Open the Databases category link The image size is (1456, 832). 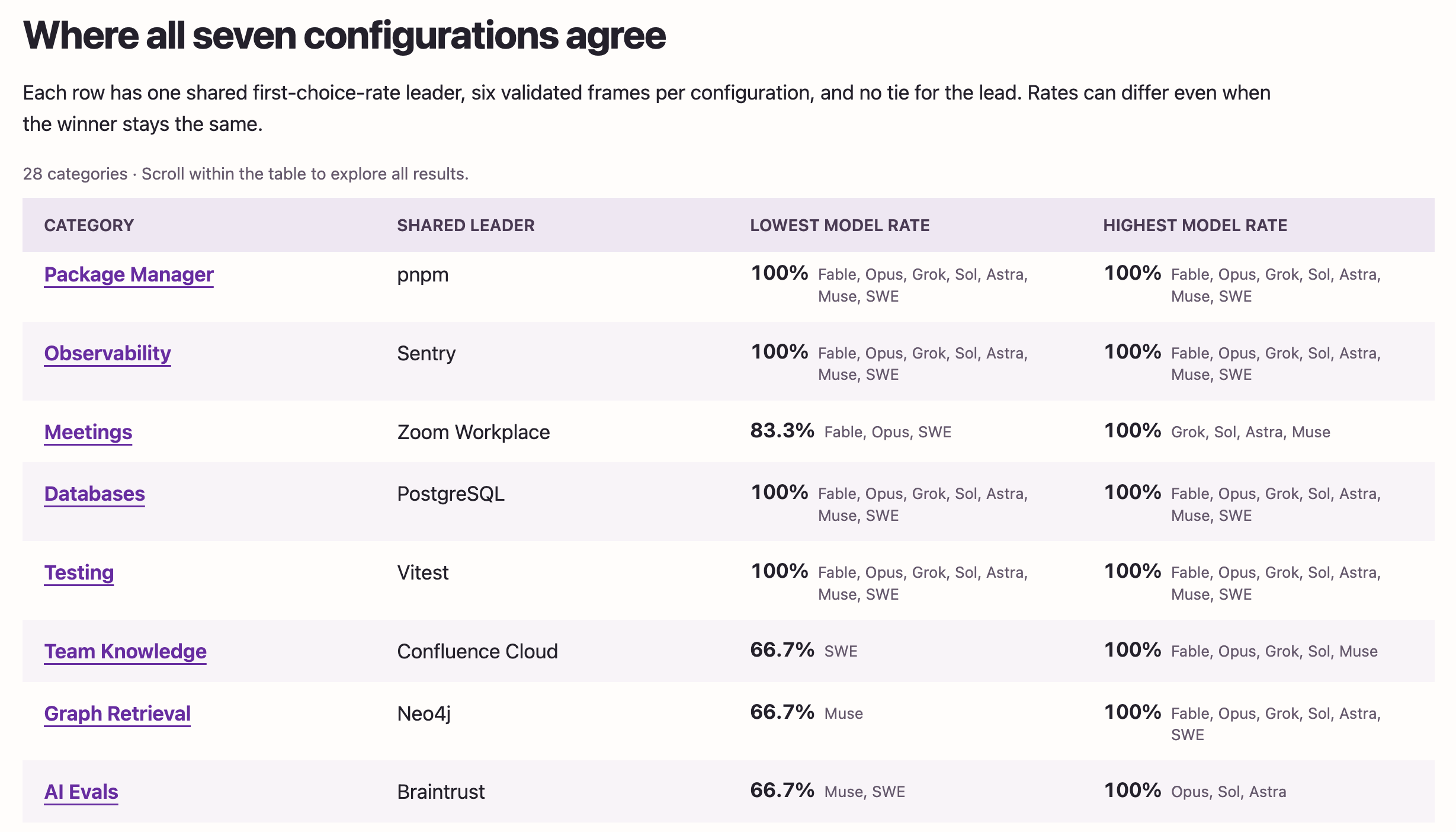94,494
